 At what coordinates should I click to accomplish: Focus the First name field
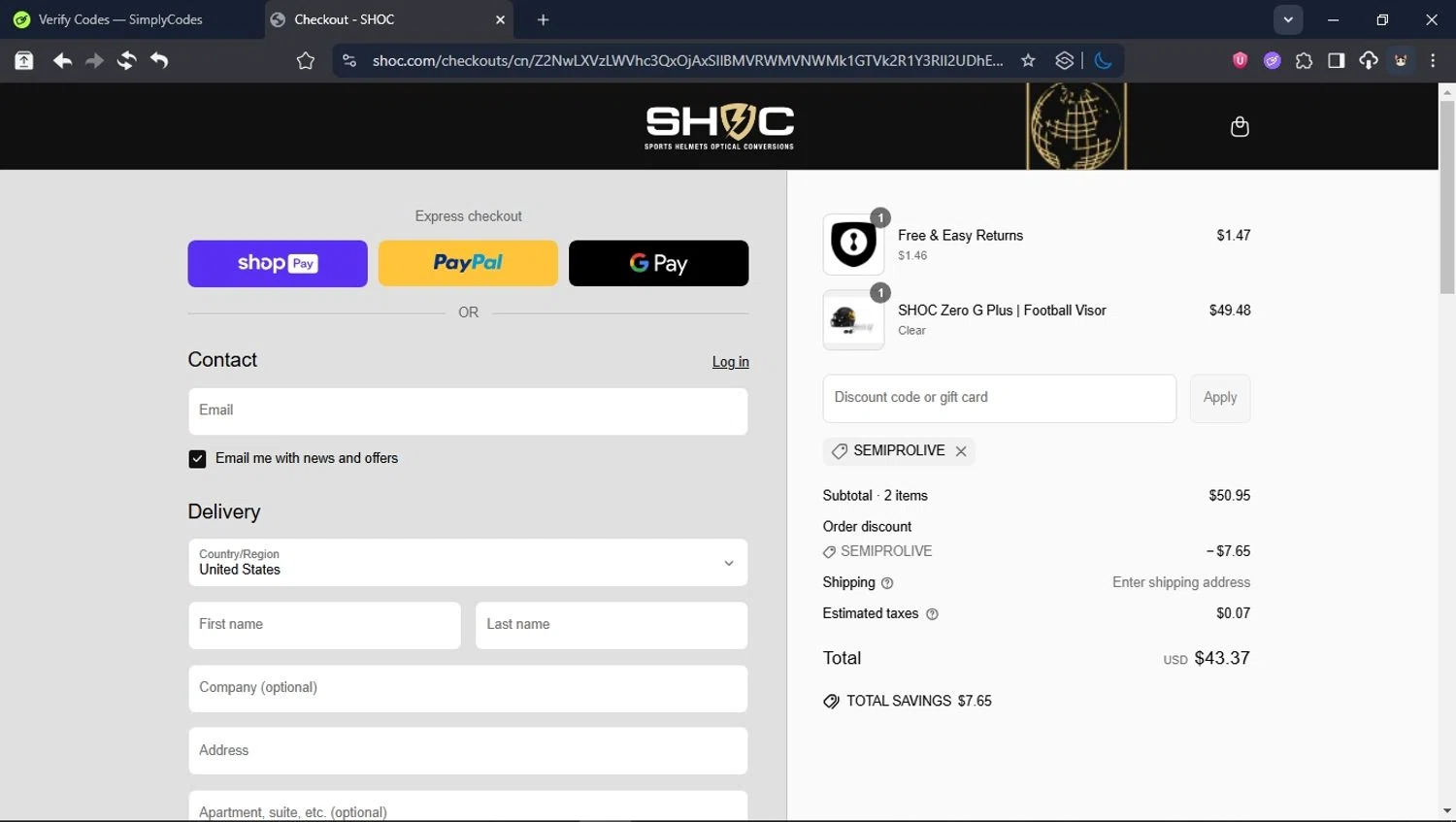tap(324, 626)
